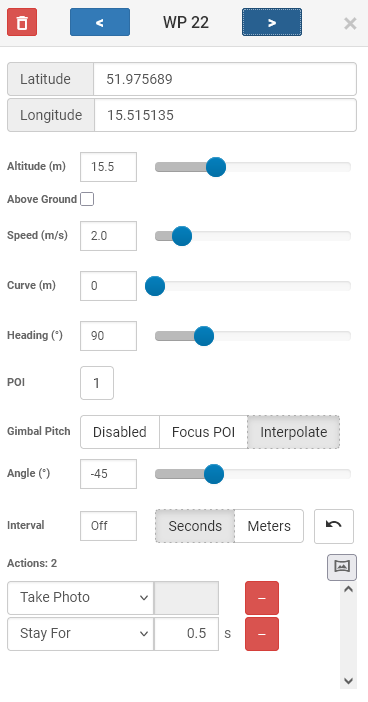The width and height of the screenshot is (368, 702).
Task: Switch interval unit to Meters
Action: pos(269,526)
